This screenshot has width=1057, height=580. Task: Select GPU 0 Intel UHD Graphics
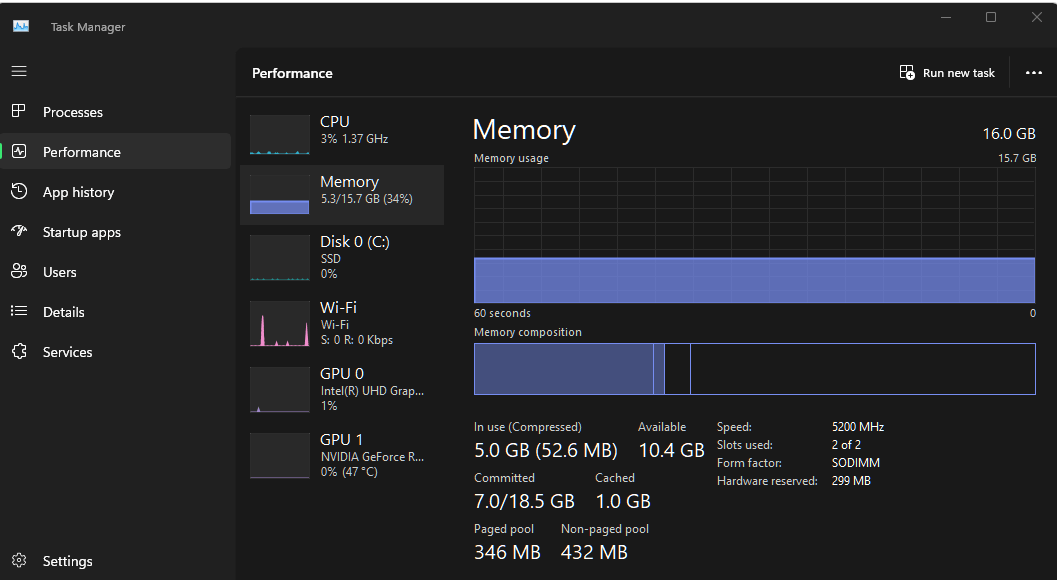tap(342, 389)
